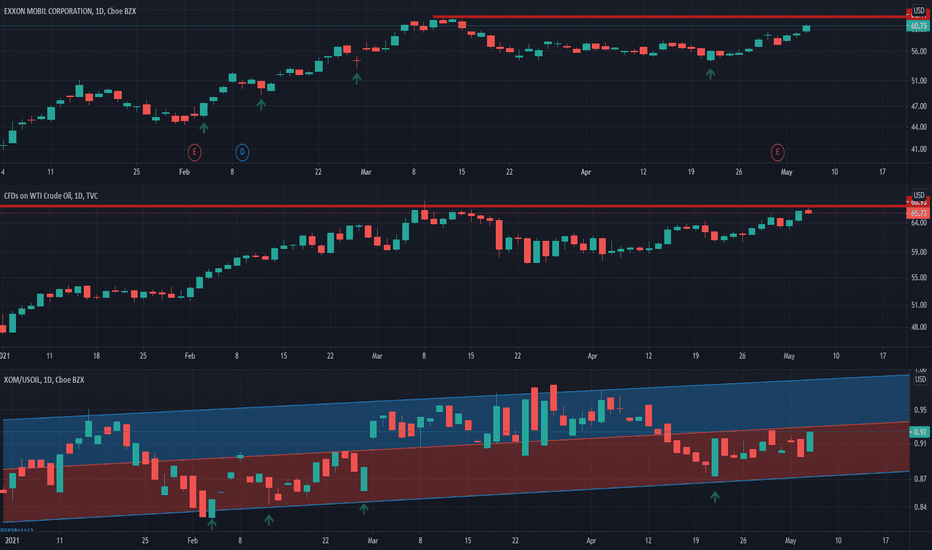Click the Mar date label in Exxon pane

tap(366, 172)
